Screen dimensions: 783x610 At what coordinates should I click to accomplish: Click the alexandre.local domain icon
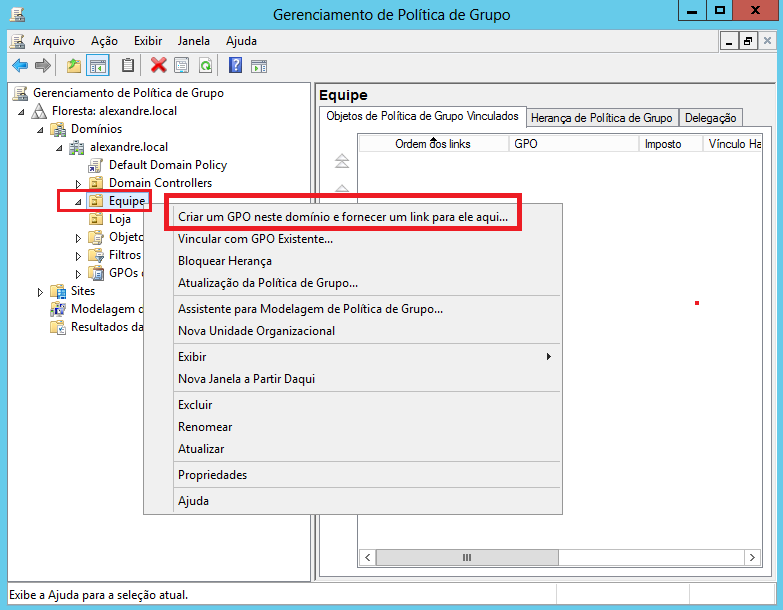coord(77,147)
